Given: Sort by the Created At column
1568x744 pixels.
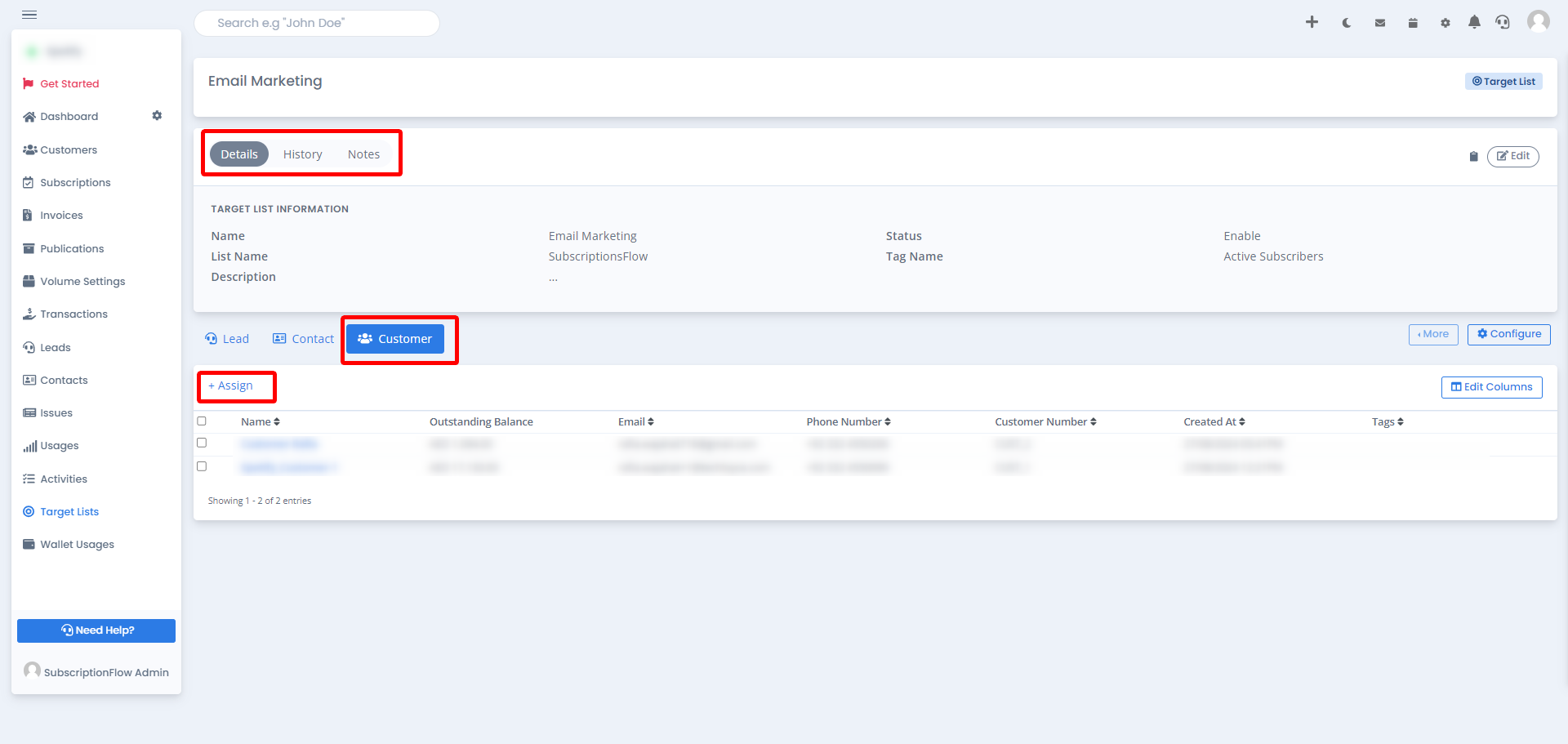Looking at the screenshot, I should pos(1214,422).
